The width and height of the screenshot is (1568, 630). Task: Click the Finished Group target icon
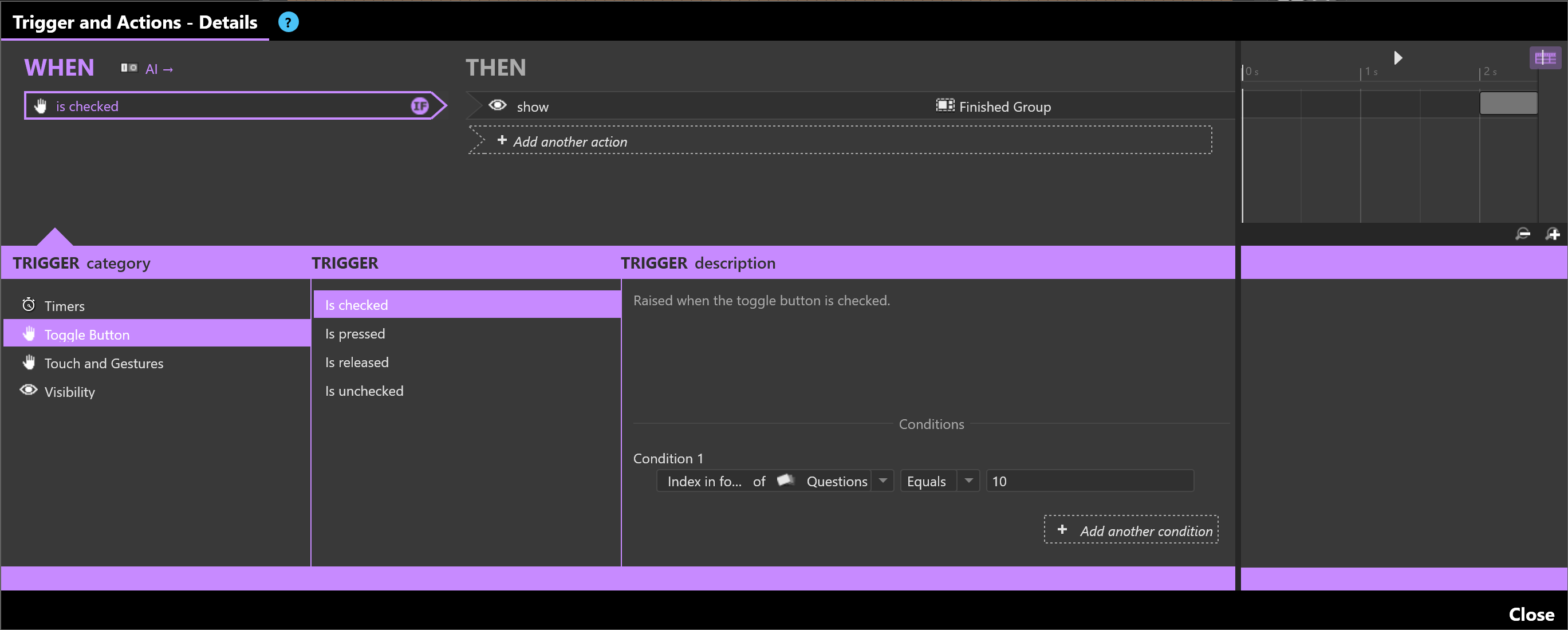[x=945, y=106]
